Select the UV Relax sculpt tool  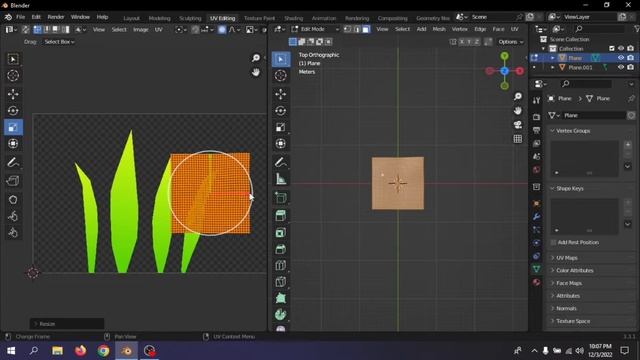click(x=13, y=216)
